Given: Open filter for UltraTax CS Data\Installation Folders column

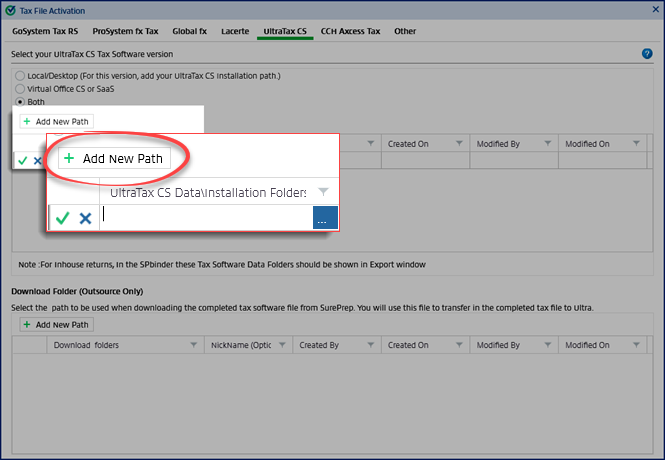Looking at the screenshot, I should click(x=323, y=191).
